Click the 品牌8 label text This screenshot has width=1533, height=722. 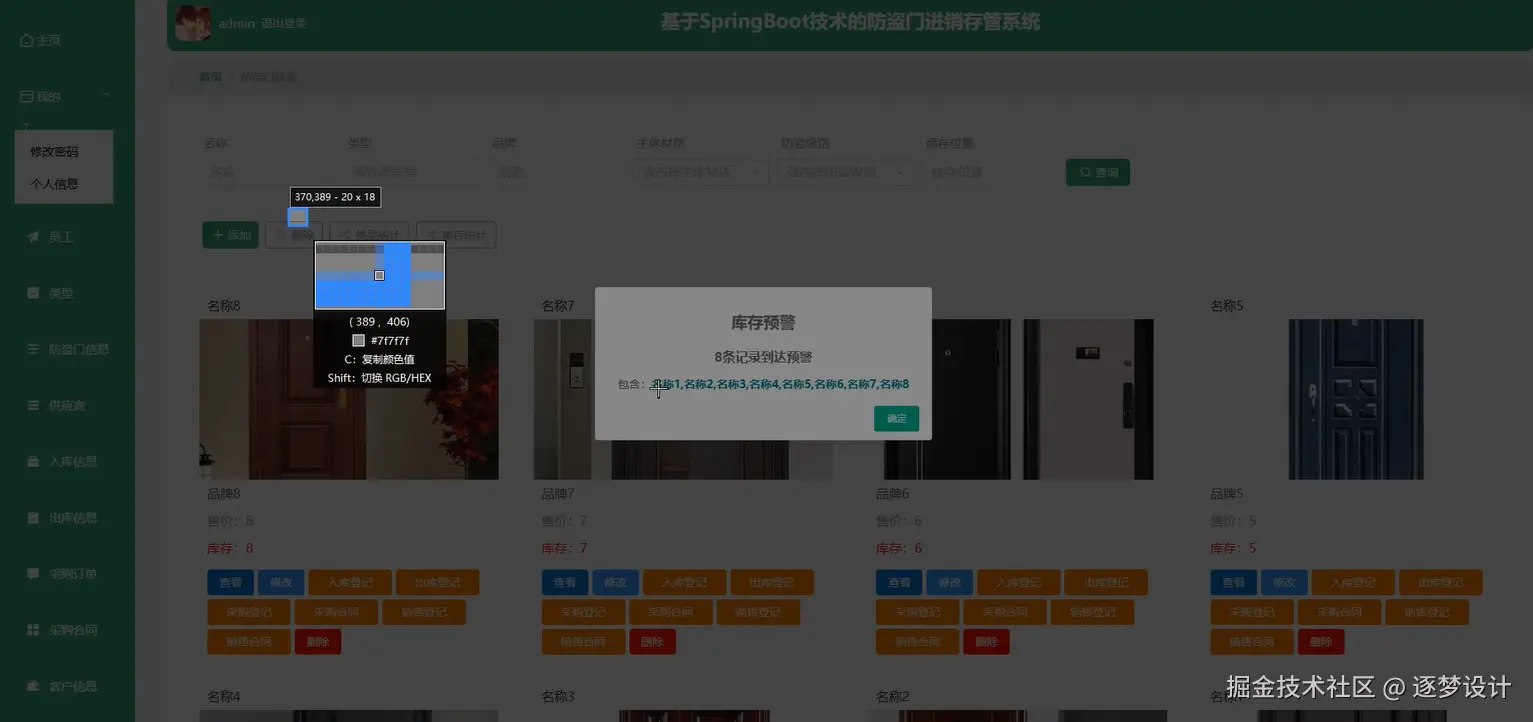pos(224,494)
